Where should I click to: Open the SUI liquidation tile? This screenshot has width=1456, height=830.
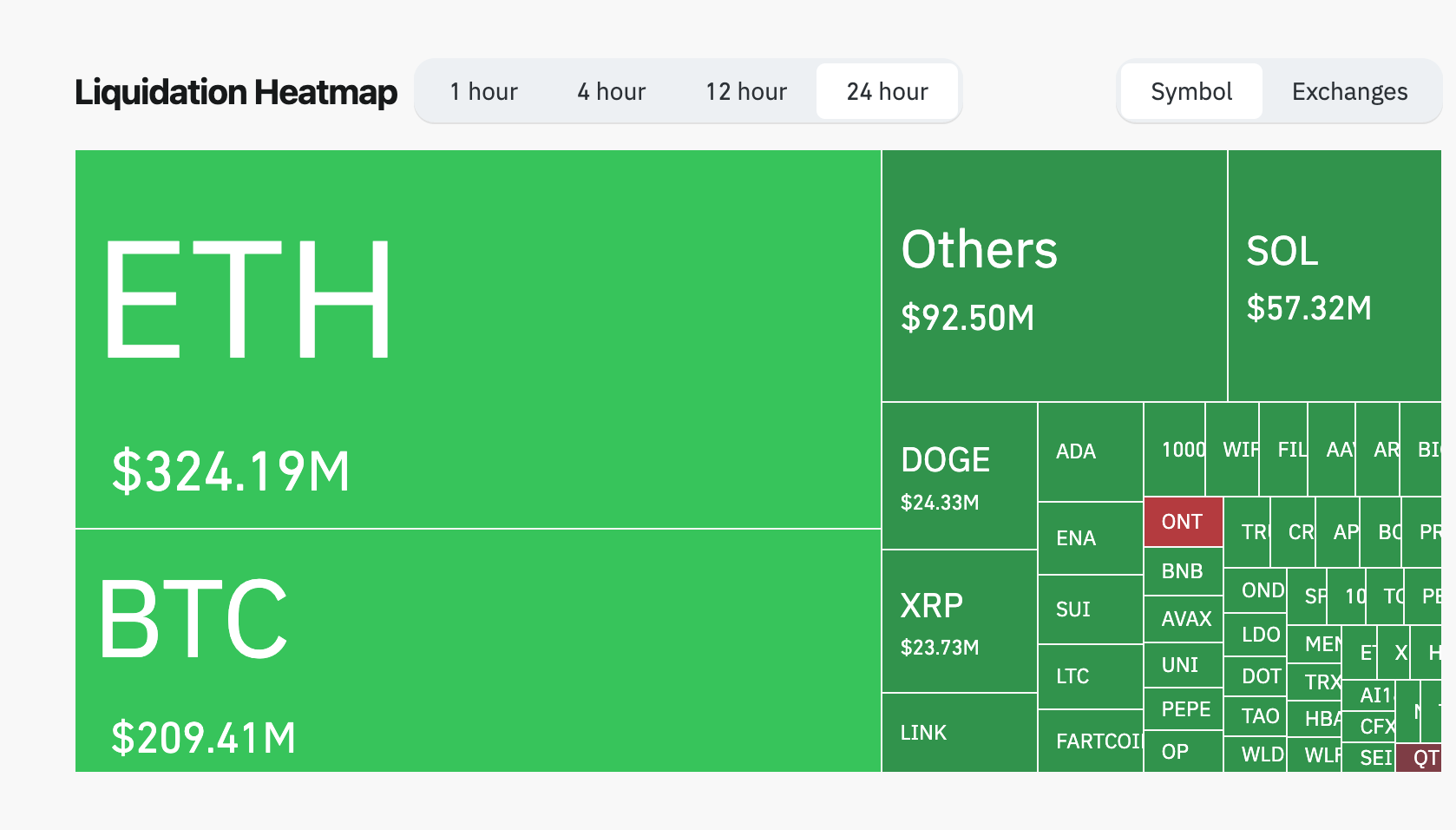pos(1090,609)
